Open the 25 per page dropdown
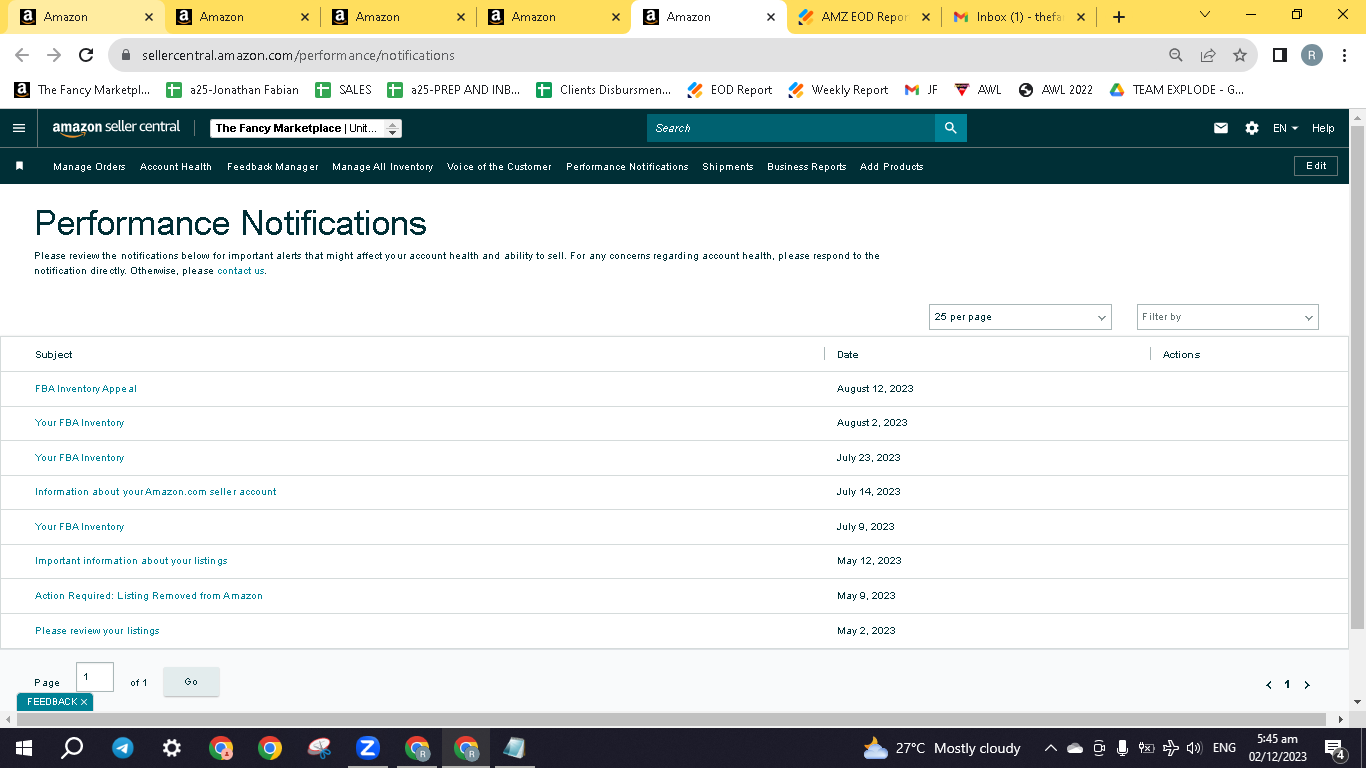 (1020, 317)
